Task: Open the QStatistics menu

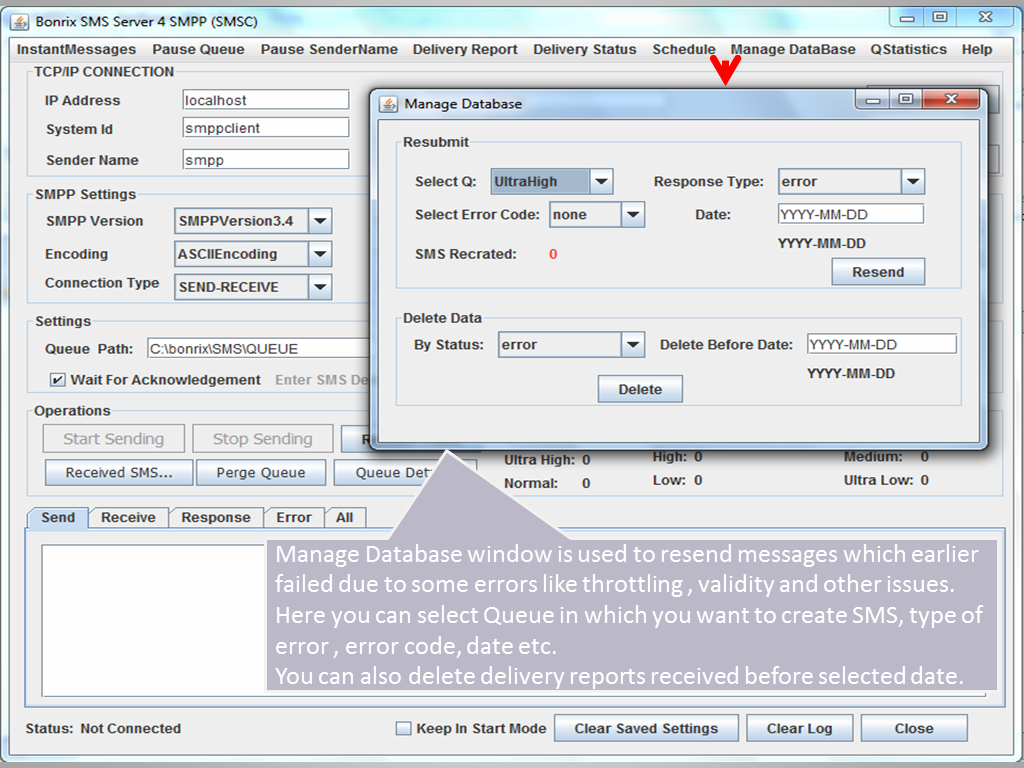Action: click(x=908, y=50)
